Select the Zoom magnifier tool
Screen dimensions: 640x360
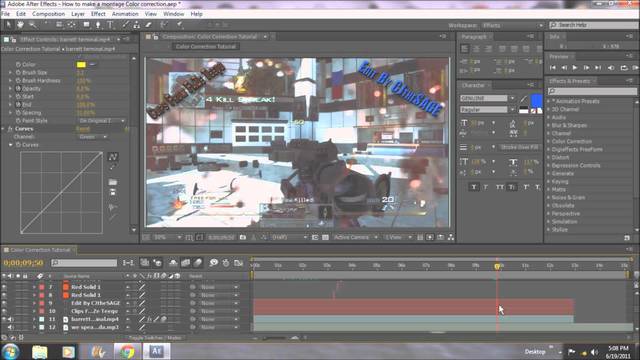click(x=33, y=25)
